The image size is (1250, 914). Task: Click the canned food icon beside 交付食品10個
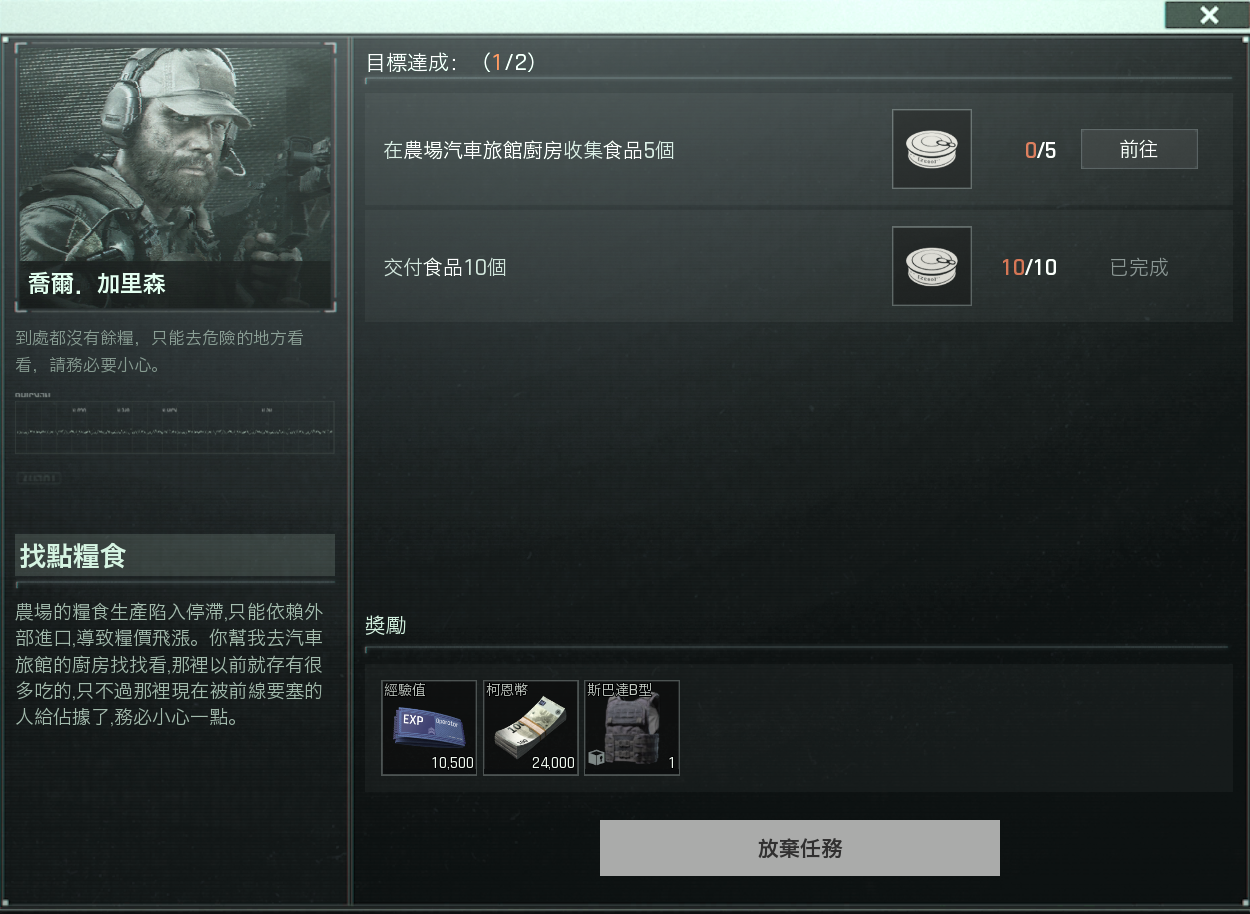click(931, 266)
